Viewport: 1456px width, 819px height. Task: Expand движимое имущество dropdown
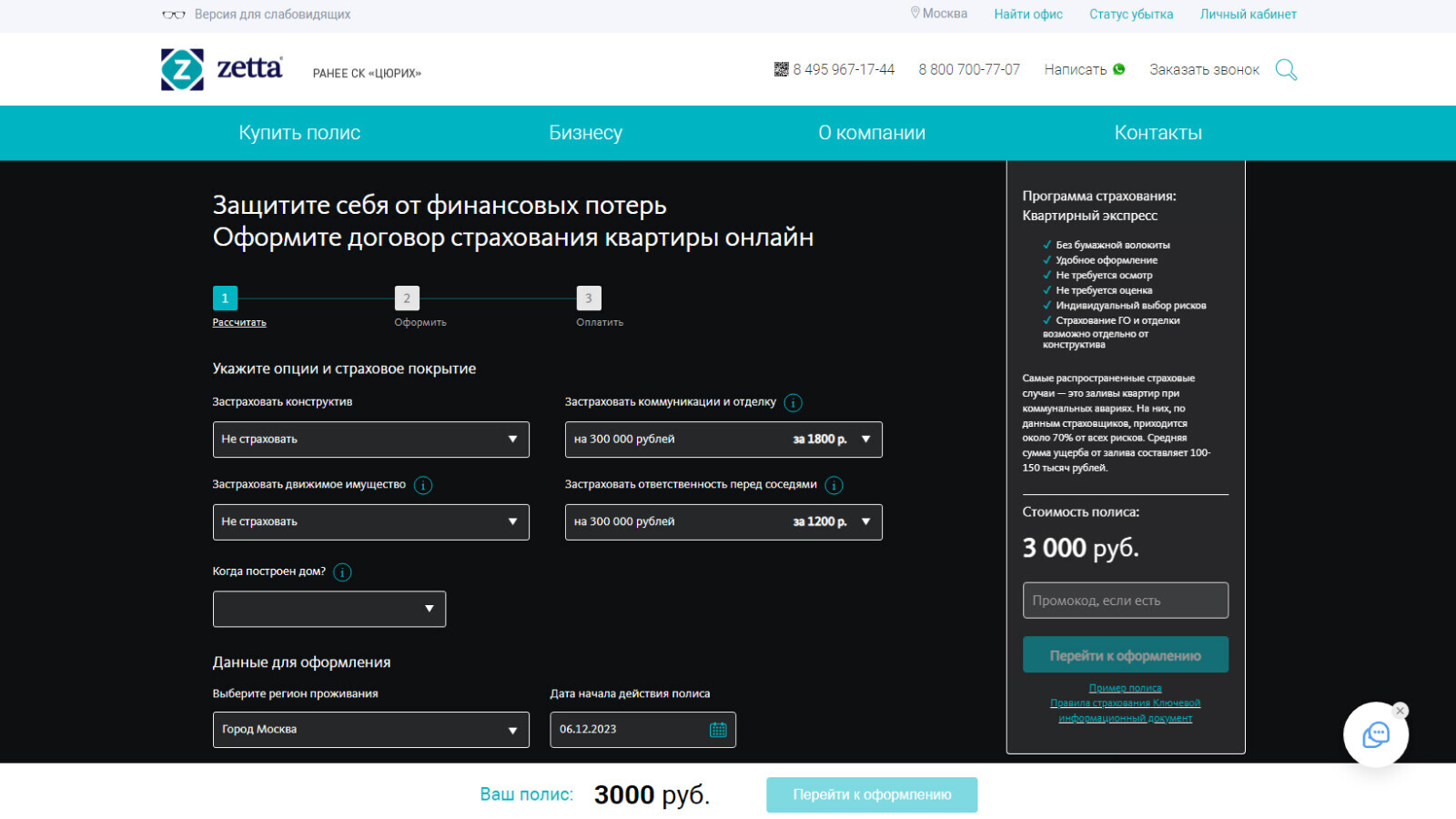(x=371, y=522)
